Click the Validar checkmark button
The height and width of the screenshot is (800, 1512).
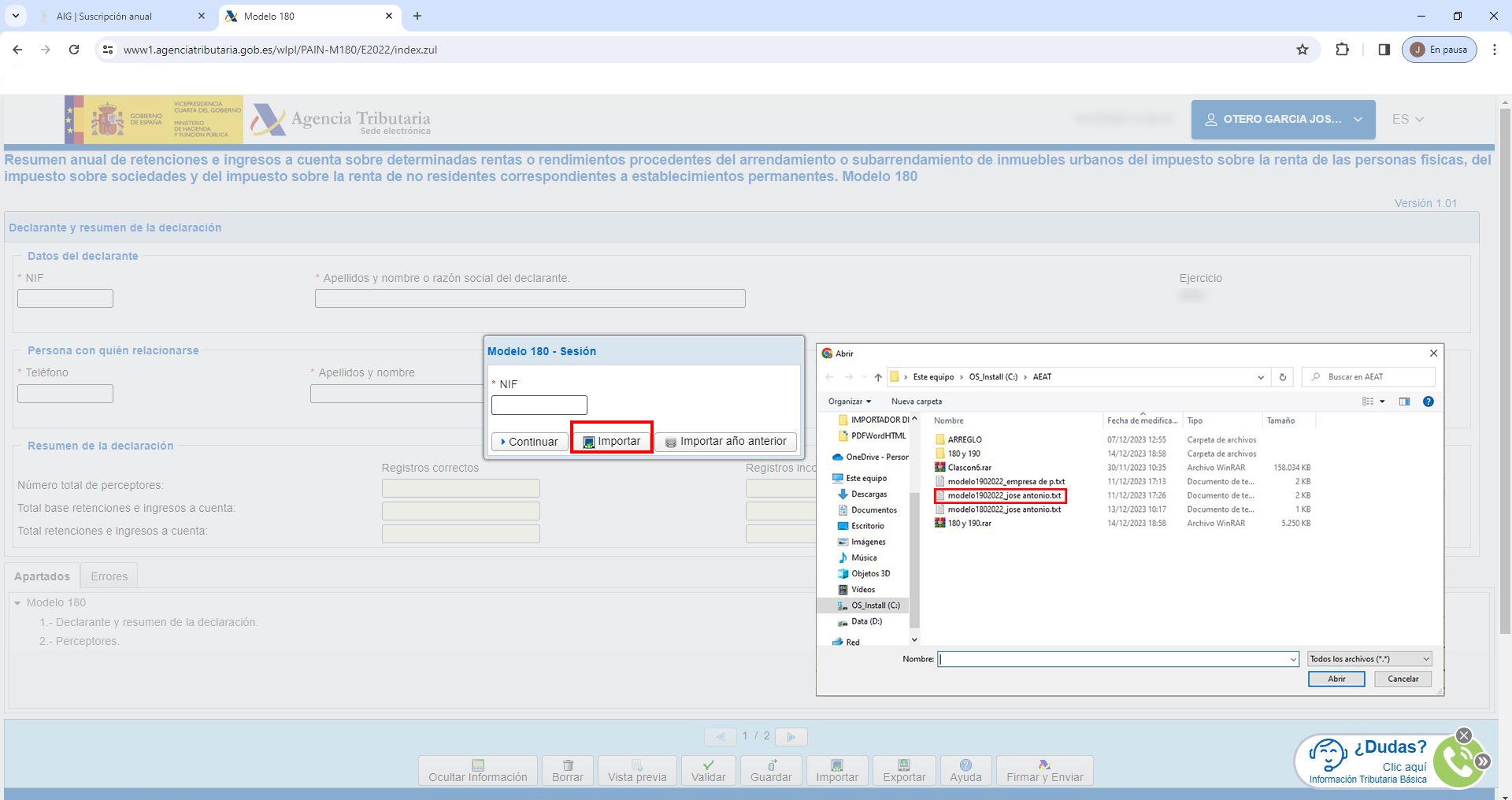pyautogui.click(x=708, y=770)
